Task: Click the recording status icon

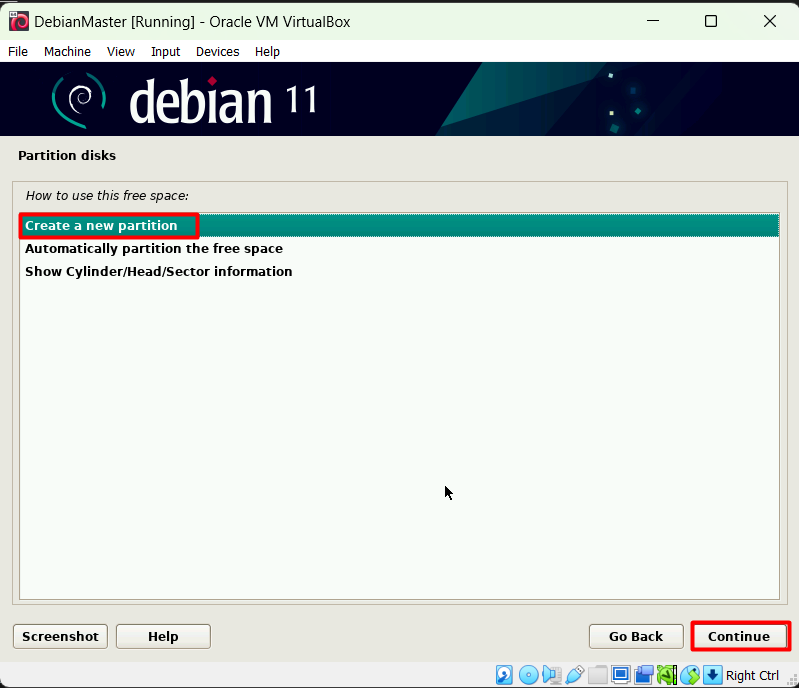Action: click(644, 675)
